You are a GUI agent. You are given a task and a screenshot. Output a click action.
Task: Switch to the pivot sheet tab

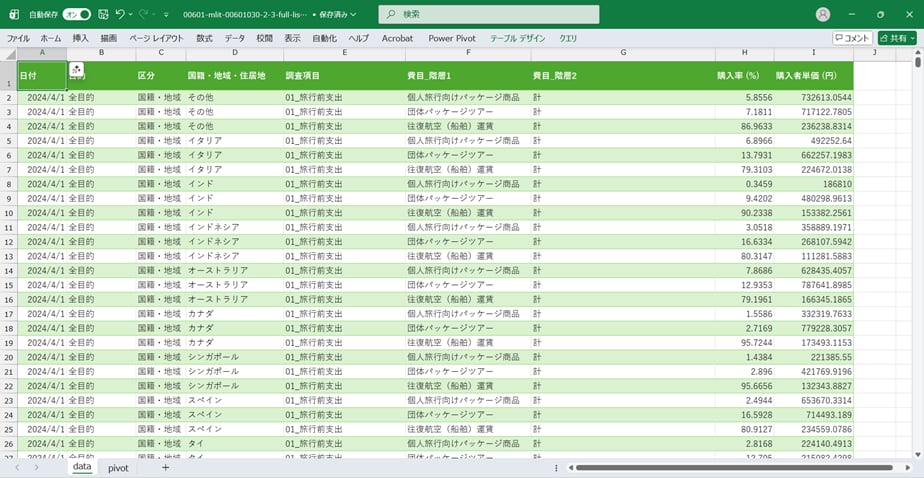tap(118, 467)
